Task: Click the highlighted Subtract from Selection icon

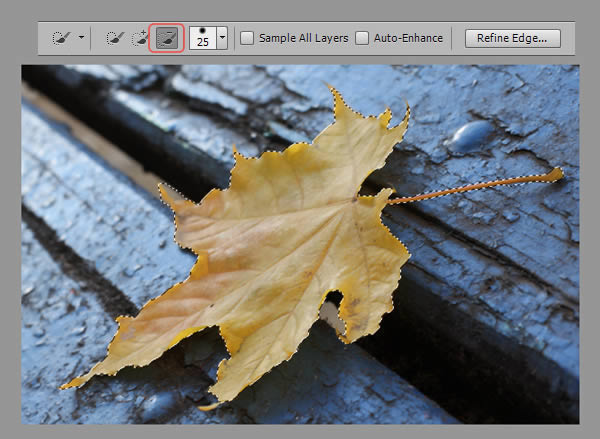Action: (166, 39)
